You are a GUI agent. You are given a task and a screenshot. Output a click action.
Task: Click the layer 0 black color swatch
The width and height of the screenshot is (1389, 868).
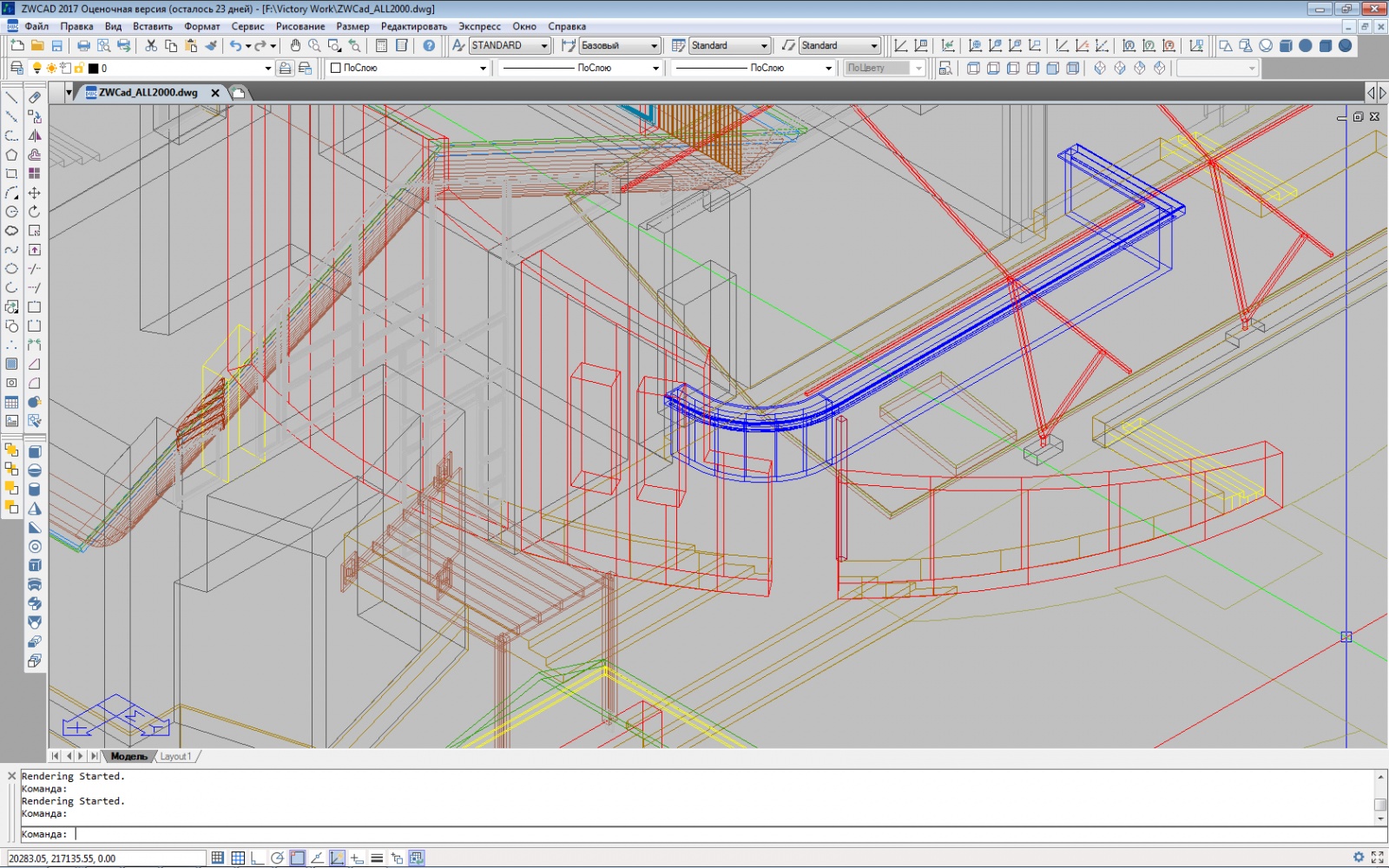tap(94, 69)
